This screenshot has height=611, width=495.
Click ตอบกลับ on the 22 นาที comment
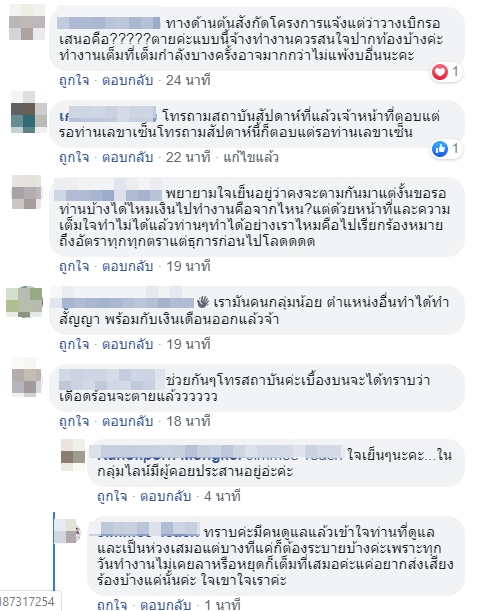point(127,157)
